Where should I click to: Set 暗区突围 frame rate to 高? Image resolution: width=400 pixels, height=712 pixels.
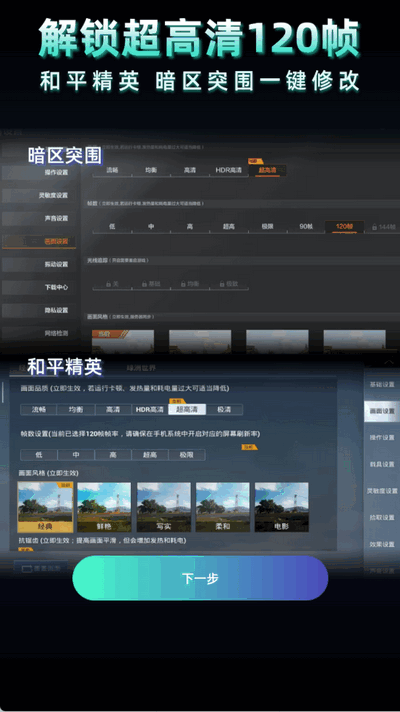coord(190,226)
